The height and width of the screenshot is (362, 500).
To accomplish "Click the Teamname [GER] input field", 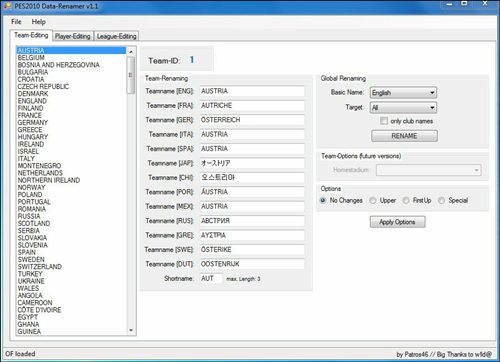I will click(x=252, y=120).
